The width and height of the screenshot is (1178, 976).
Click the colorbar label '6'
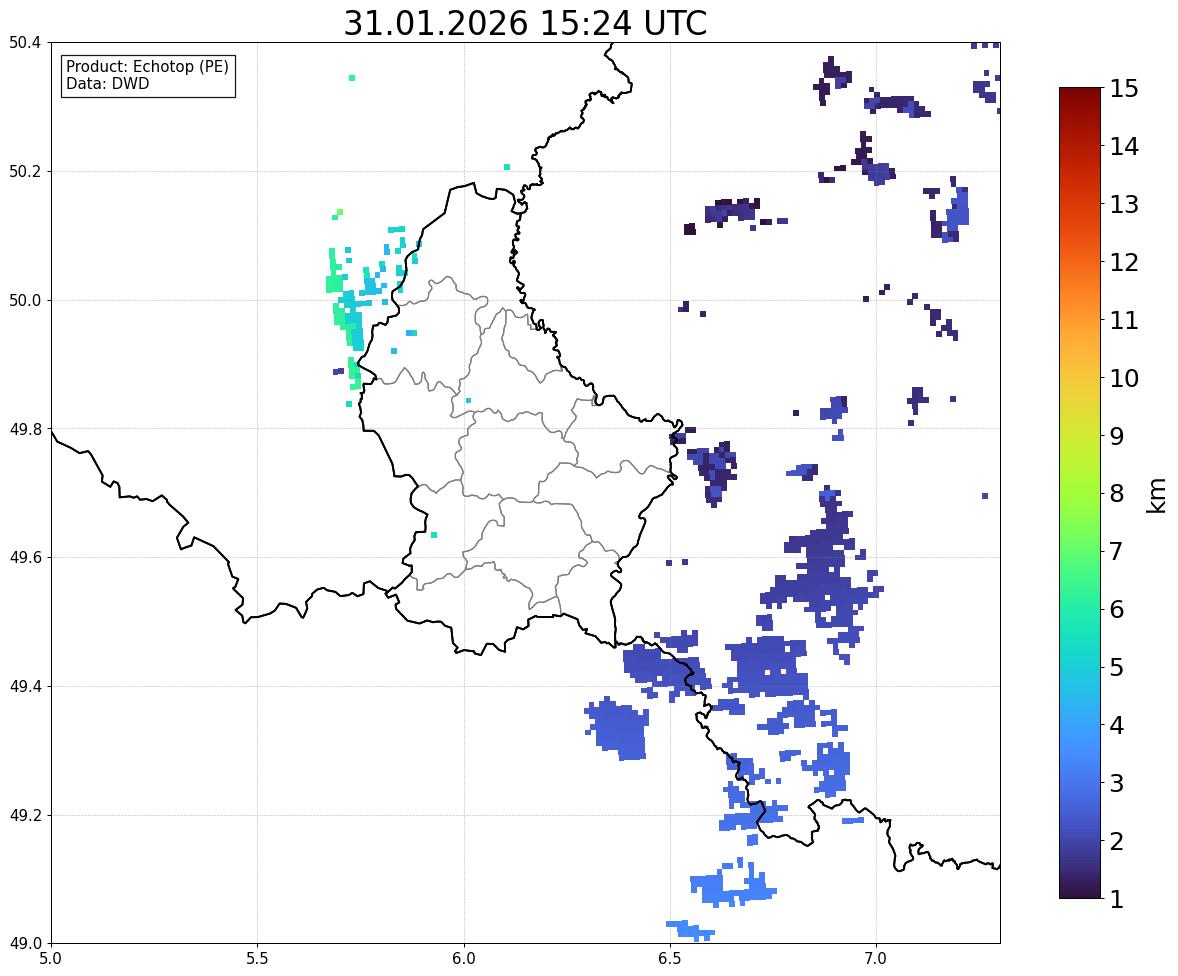click(x=1117, y=609)
